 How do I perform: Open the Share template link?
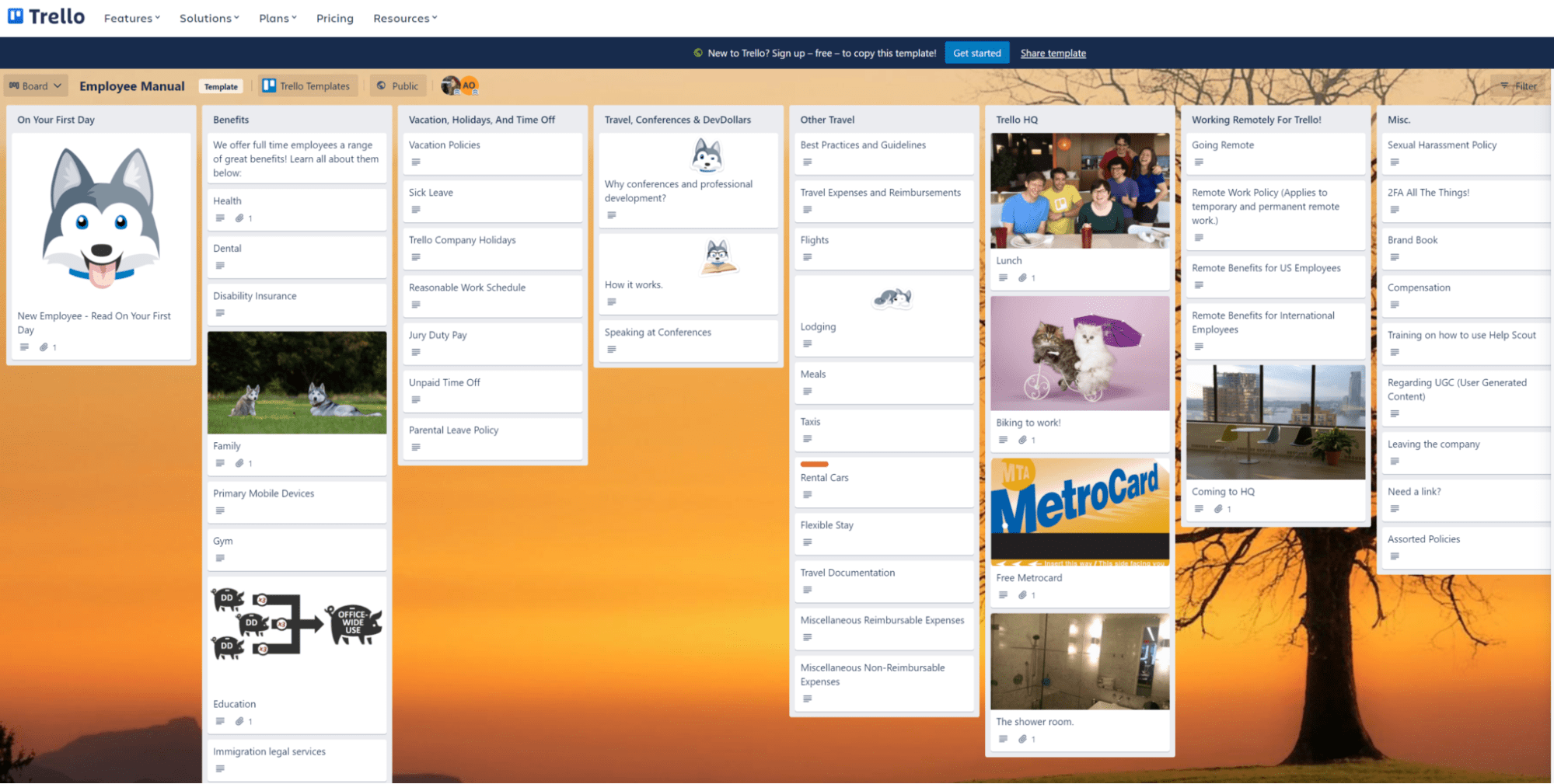[1053, 53]
